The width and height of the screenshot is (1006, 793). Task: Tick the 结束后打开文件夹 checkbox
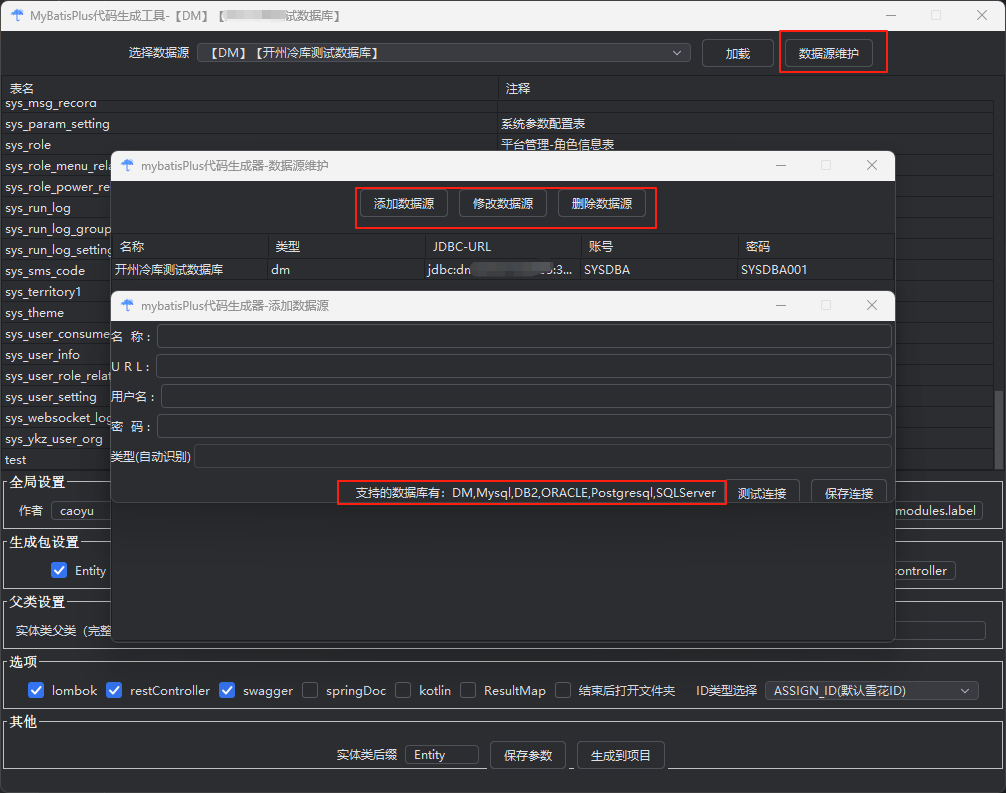click(563, 690)
